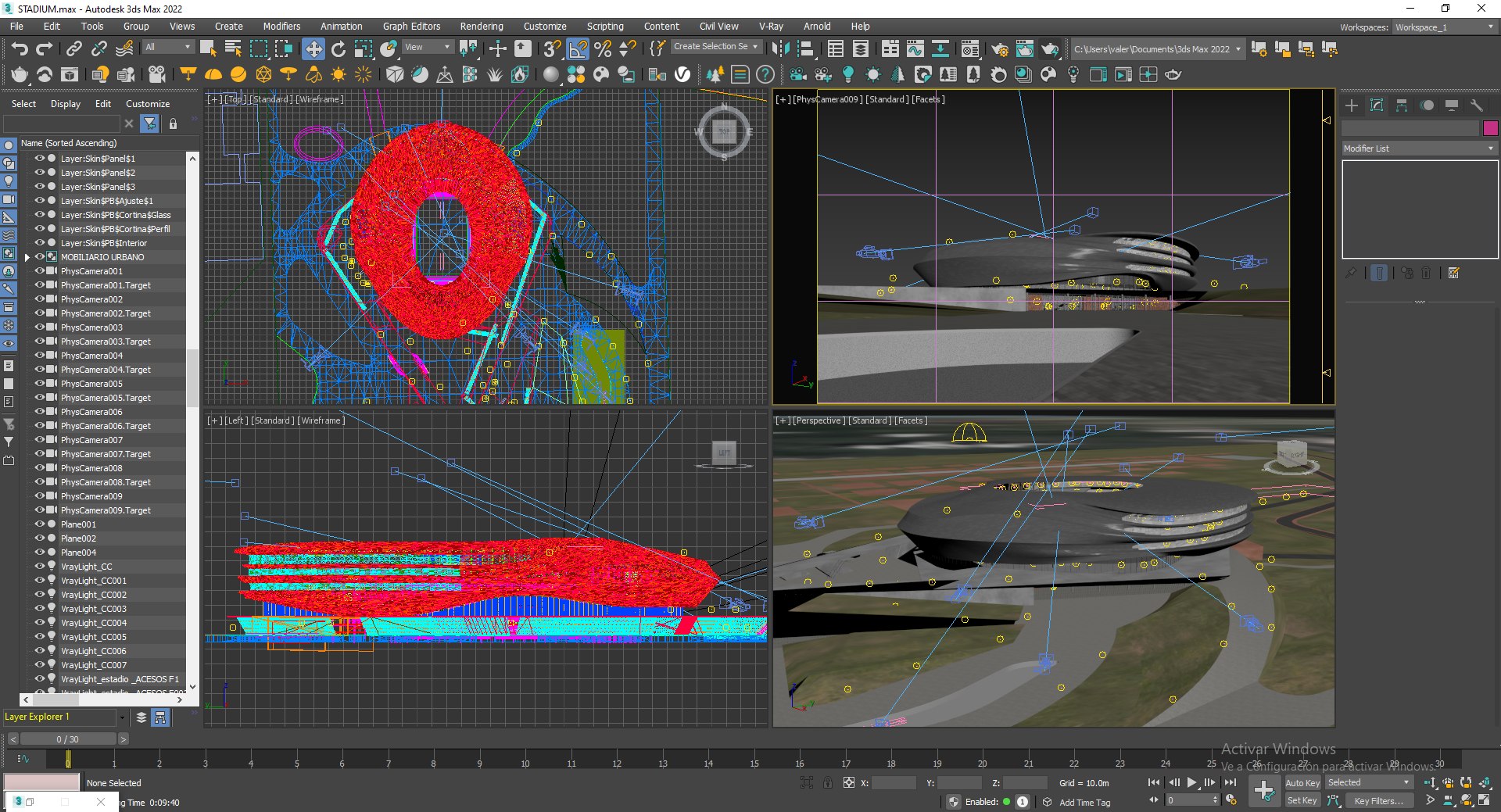The height and width of the screenshot is (812, 1501).
Task: Activate the Select and Move tool
Action: 313,49
